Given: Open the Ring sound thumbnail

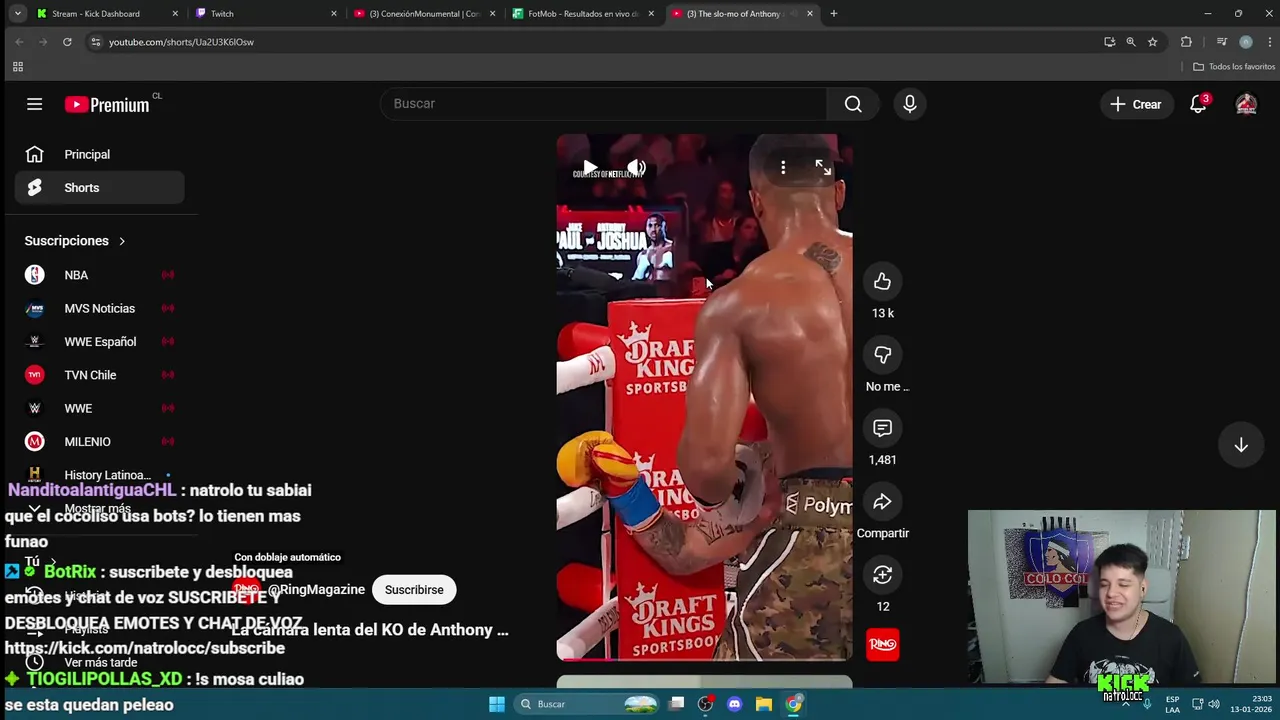Looking at the screenshot, I should coord(882,645).
